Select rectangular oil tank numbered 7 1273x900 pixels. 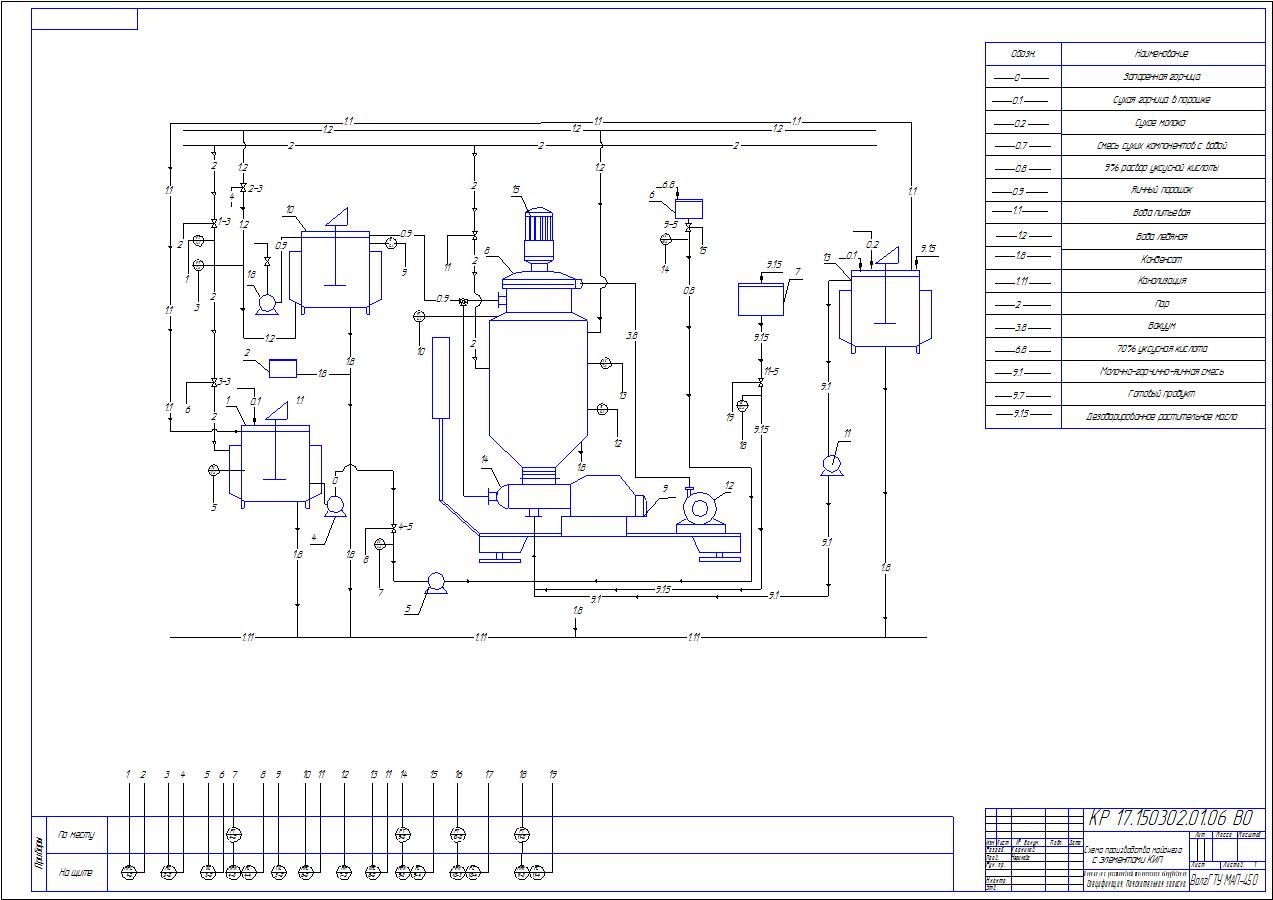[761, 300]
